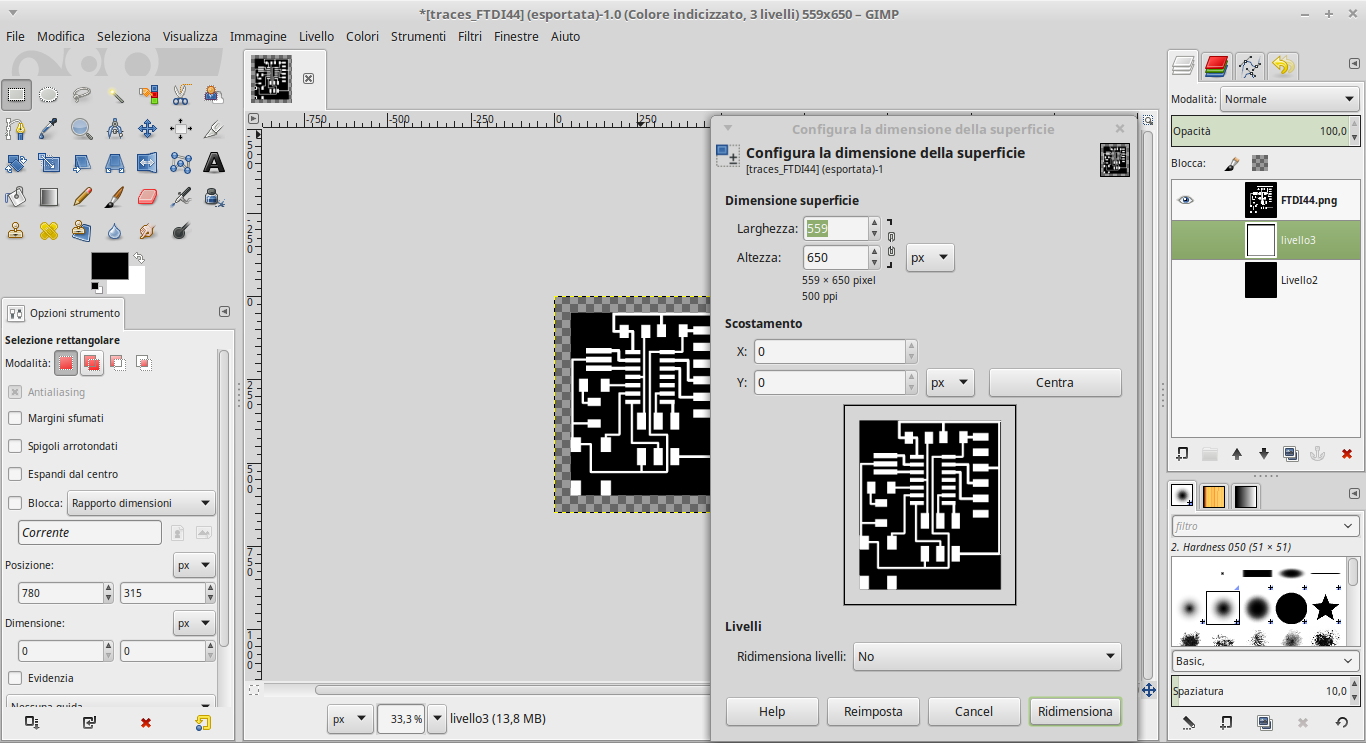Click chain link between Larghezza and Altezza
This screenshot has height=743, width=1366.
tap(891, 243)
